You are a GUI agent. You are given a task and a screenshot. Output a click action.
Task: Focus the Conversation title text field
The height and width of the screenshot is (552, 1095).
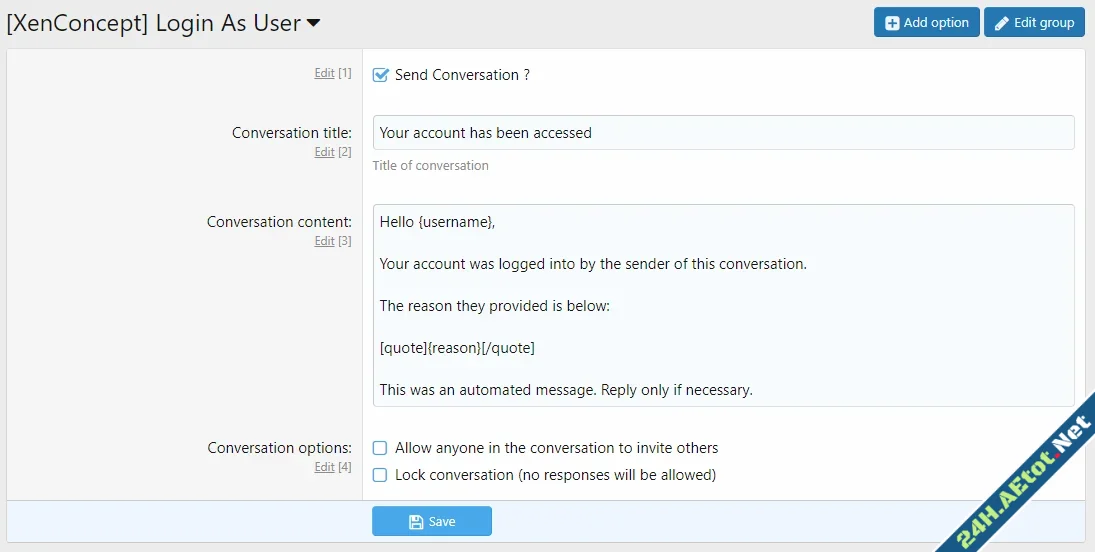(723, 133)
